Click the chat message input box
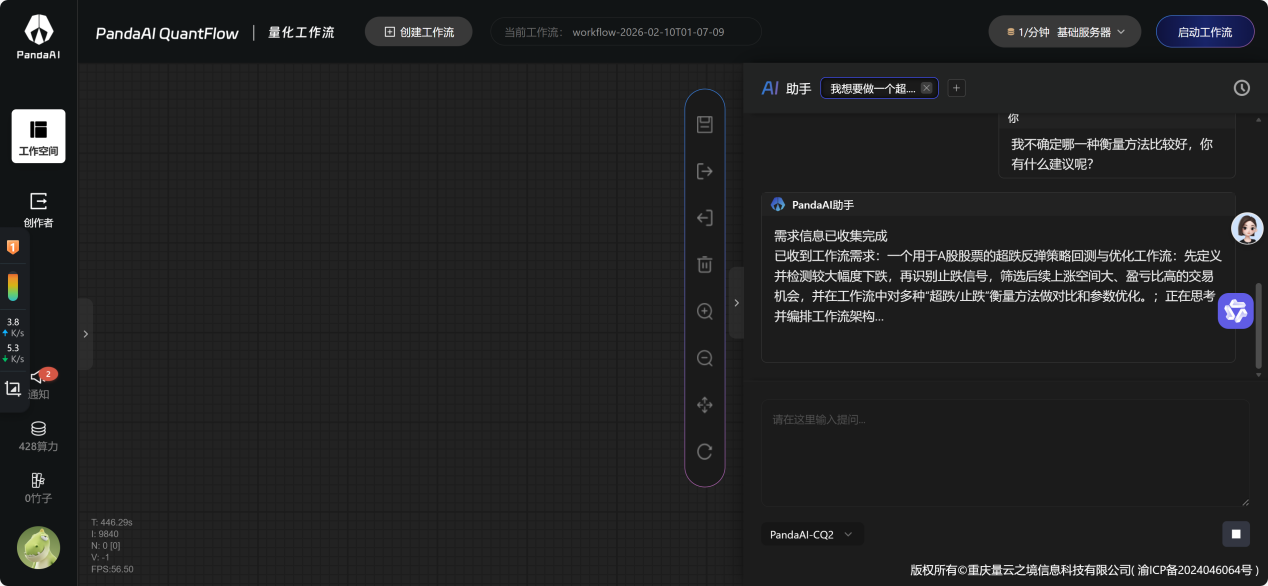Viewport: 1268px width, 586px height. click(1006, 453)
